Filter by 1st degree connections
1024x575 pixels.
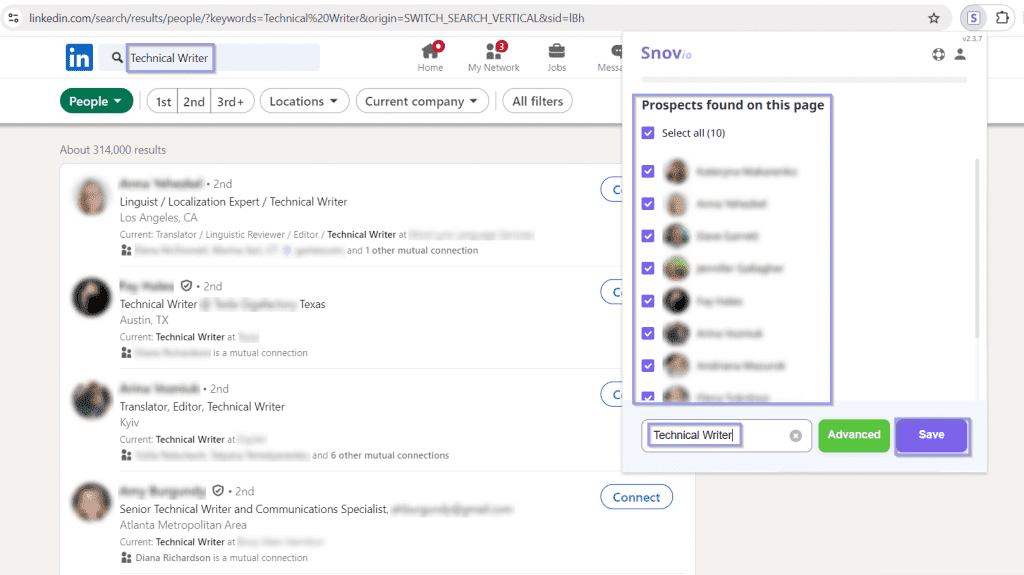[x=163, y=101]
